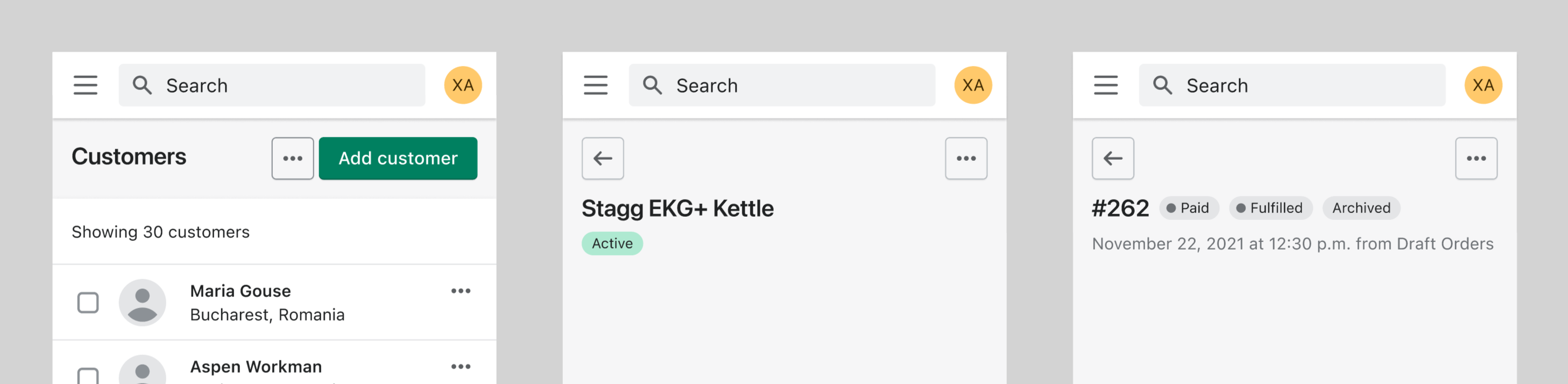This screenshot has width=1568, height=384.
Task: Click Maria Gouse's avatar thumbnail
Action: coord(143,302)
